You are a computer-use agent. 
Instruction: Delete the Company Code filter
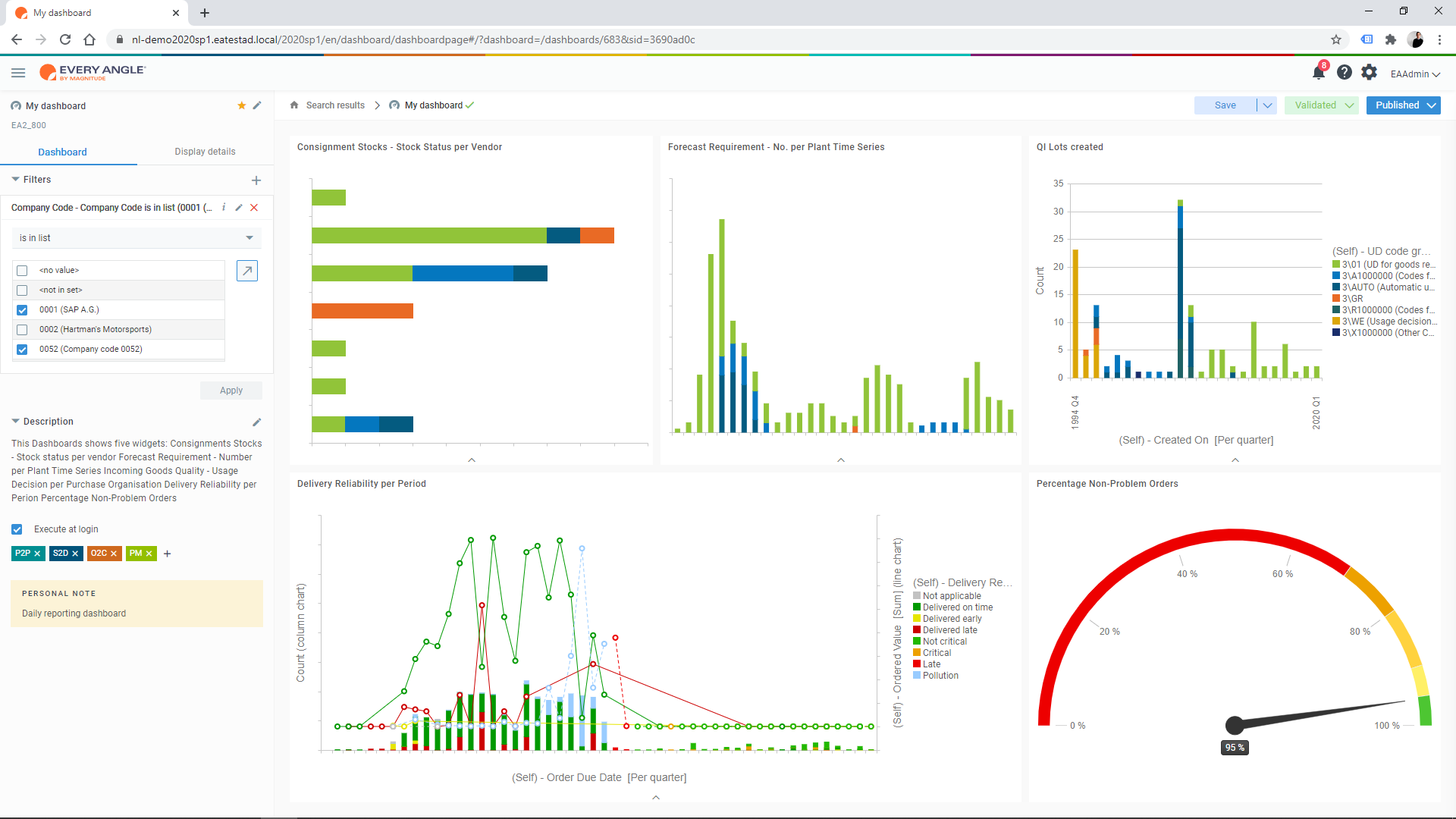[x=254, y=208]
